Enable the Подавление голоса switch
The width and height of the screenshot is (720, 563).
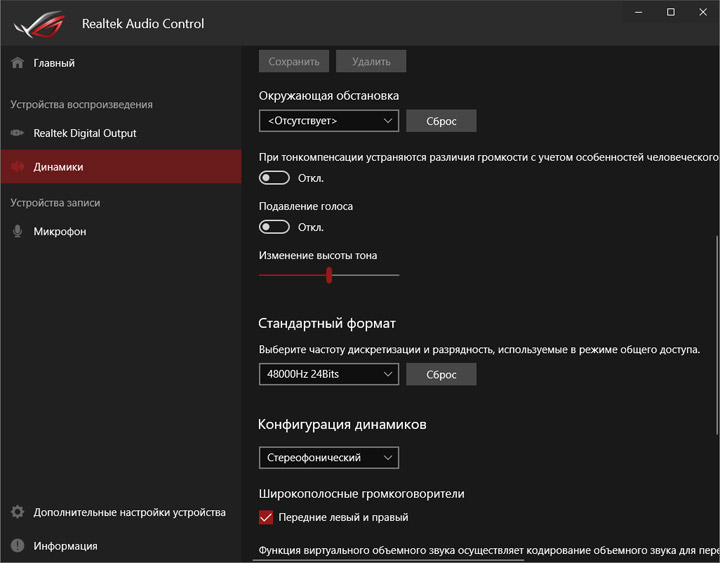pyautogui.click(x=274, y=227)
